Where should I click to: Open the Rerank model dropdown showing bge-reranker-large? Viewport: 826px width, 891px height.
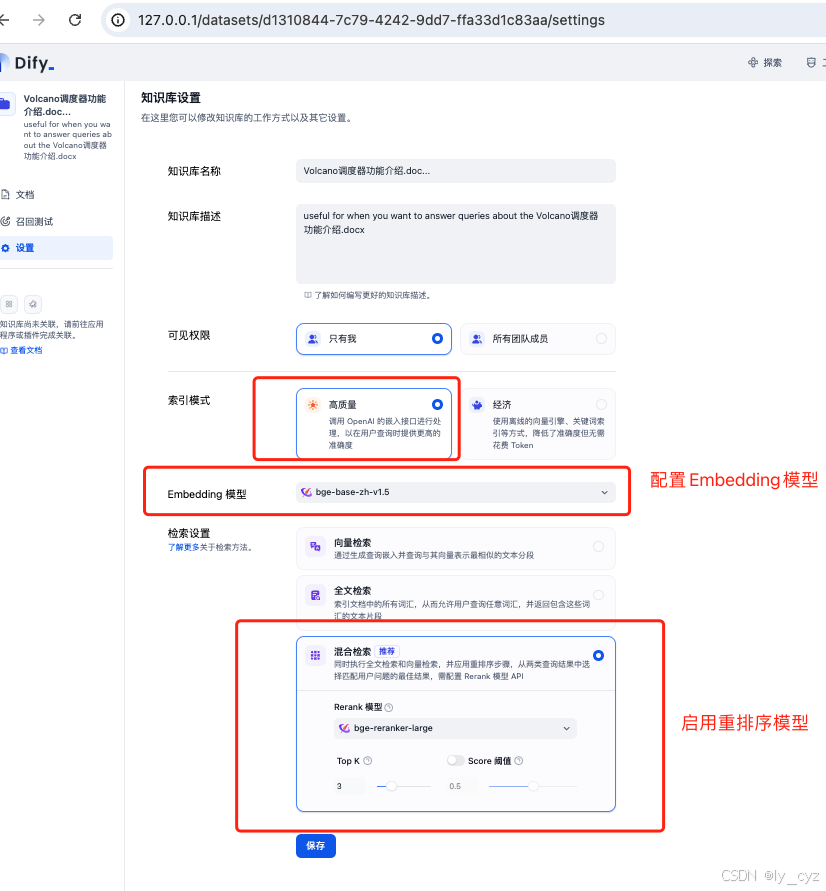point(455,729)
